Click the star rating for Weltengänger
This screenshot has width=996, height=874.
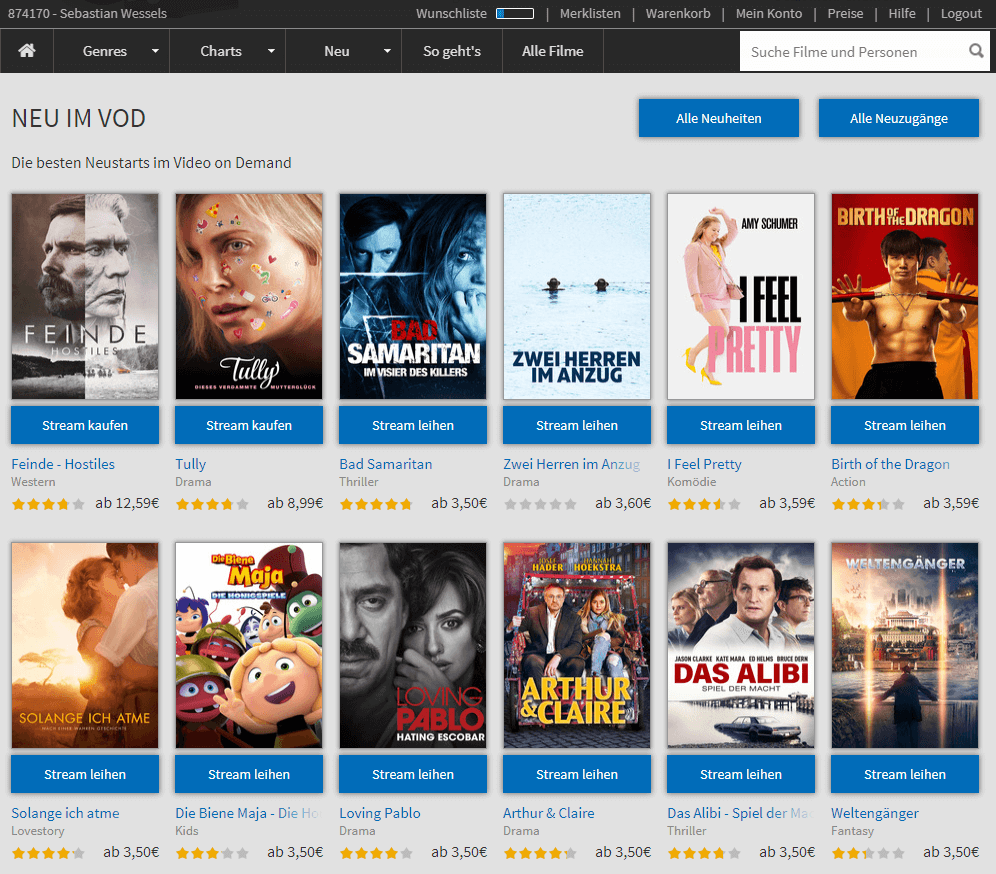(868, 853)
